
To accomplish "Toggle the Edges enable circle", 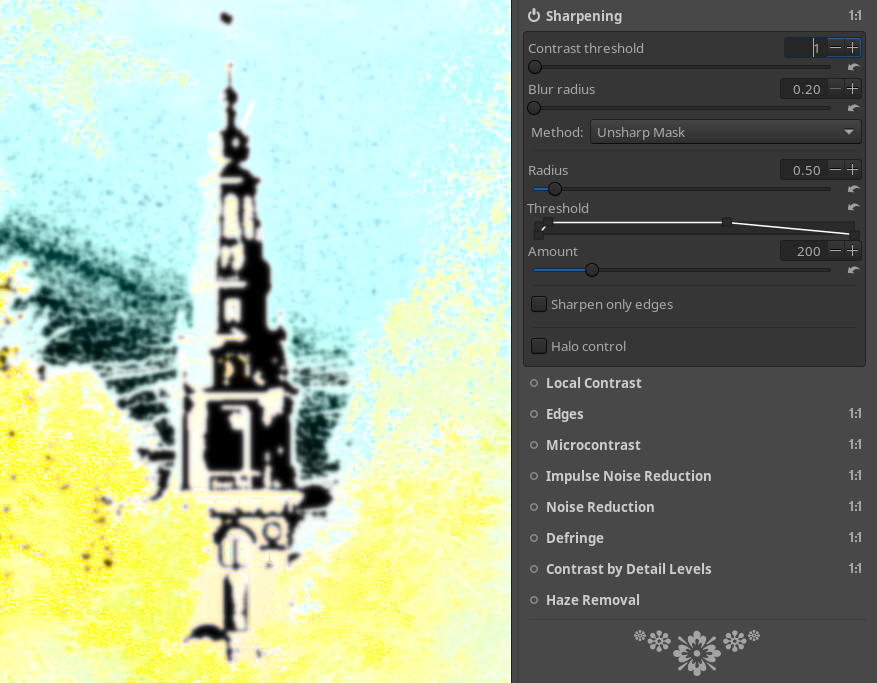I will tap(534, 414).
